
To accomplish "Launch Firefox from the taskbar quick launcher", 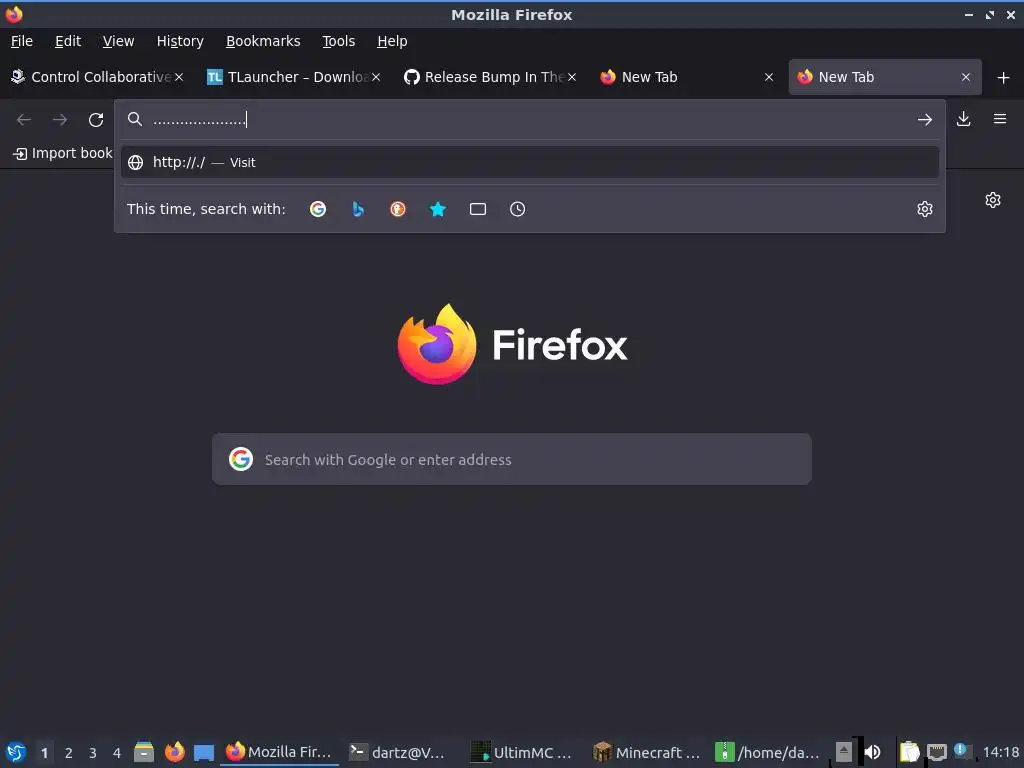I will [x=174, y=752].
